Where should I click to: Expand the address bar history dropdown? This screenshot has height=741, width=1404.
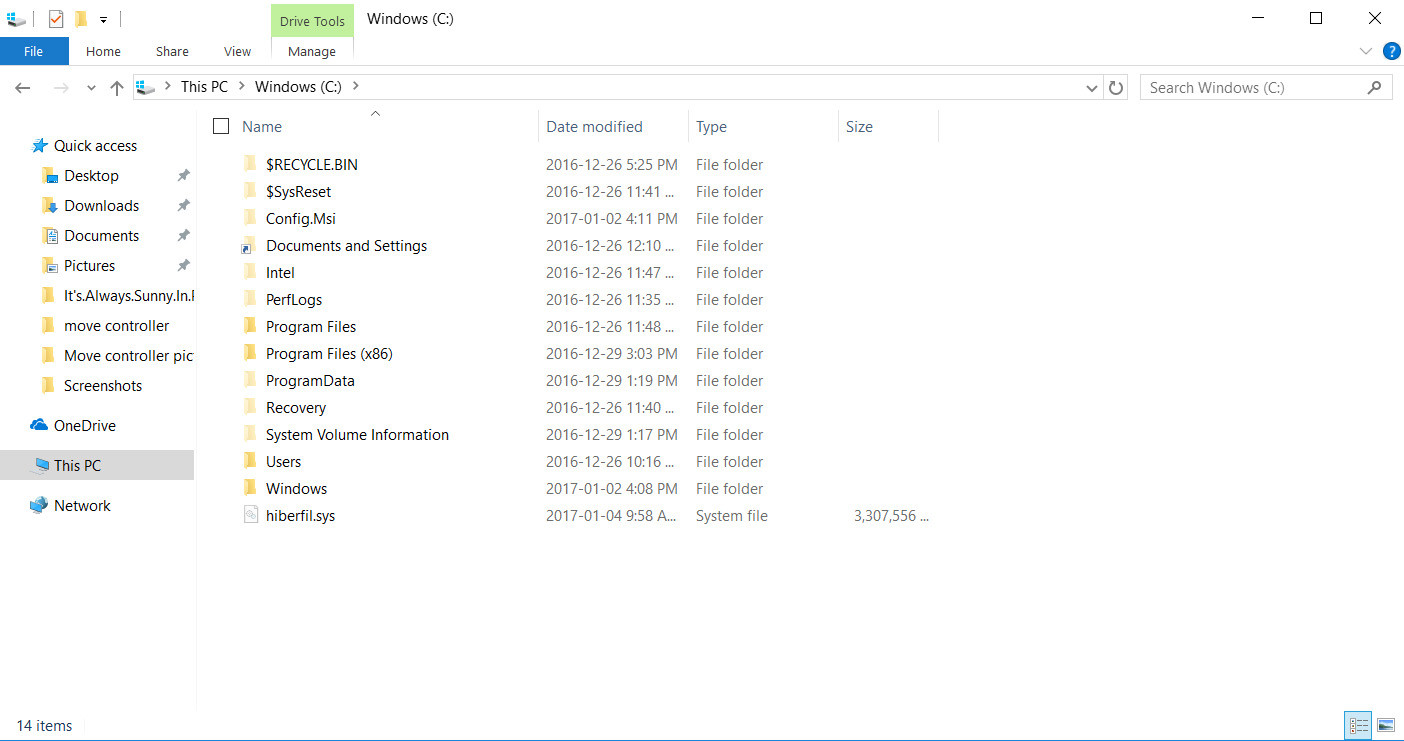click(x=1091, y=87)
